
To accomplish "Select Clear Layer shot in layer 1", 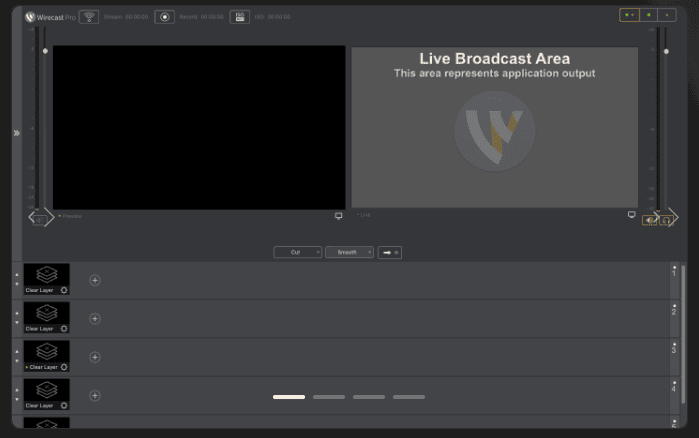I will pyautogui.click(x=47, y=279).
